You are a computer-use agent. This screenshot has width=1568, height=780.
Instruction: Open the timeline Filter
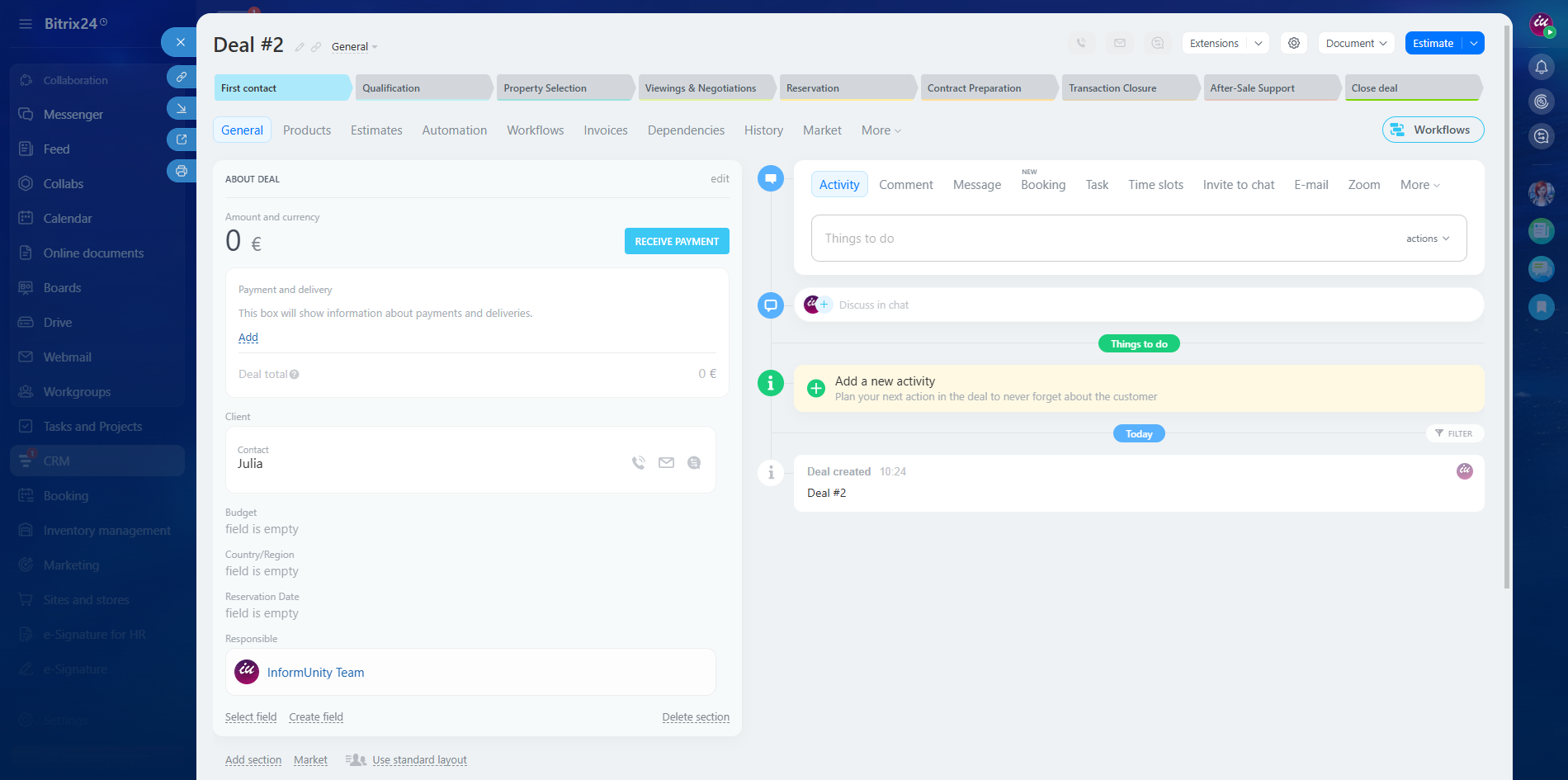pyautogui.click(x=1453, y=433)
